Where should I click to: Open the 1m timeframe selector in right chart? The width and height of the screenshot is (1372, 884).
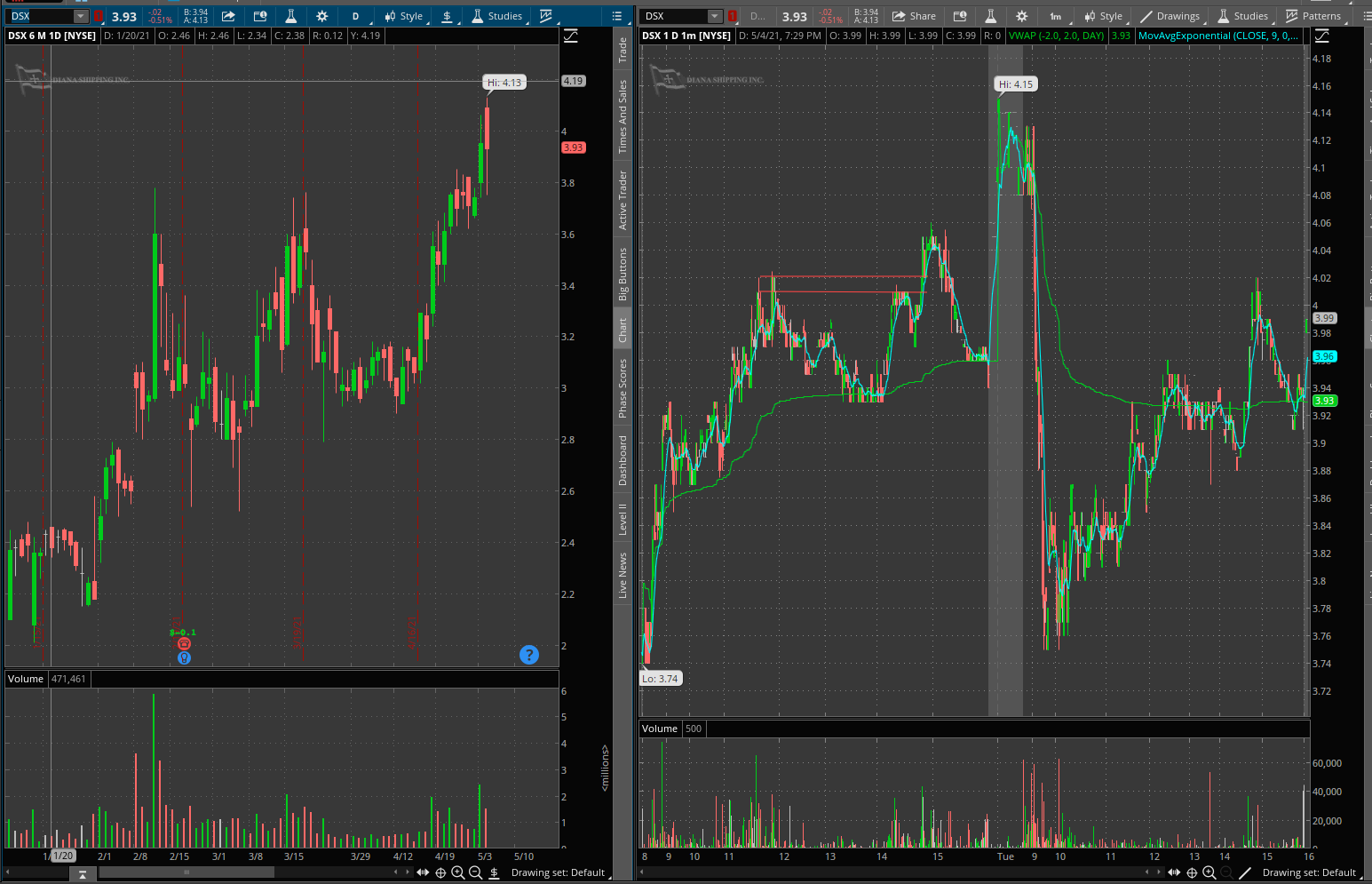[1055, 16]
